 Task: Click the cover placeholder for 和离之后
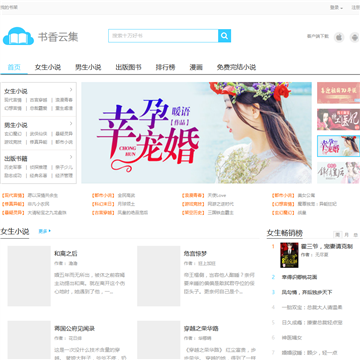pyautogui.click(x=29, y=276)
